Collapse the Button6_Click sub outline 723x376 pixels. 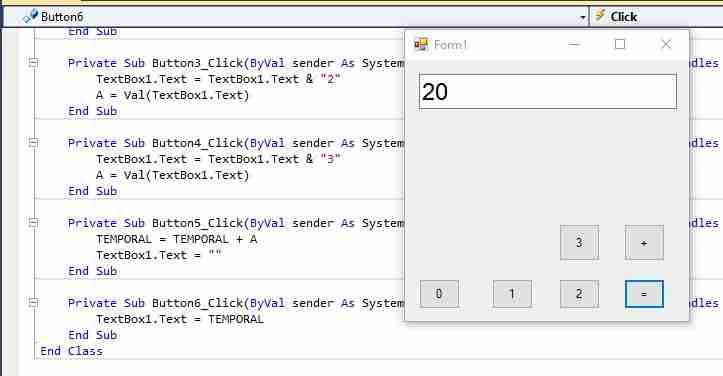33,303
